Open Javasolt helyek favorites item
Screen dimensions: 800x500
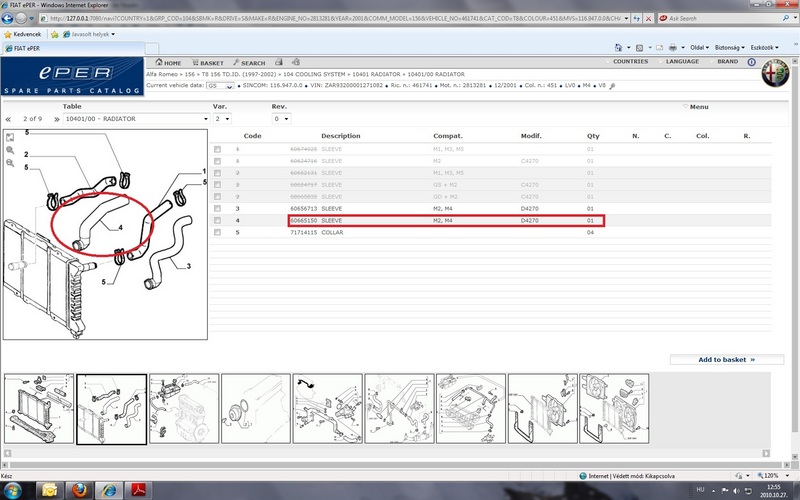89,34
